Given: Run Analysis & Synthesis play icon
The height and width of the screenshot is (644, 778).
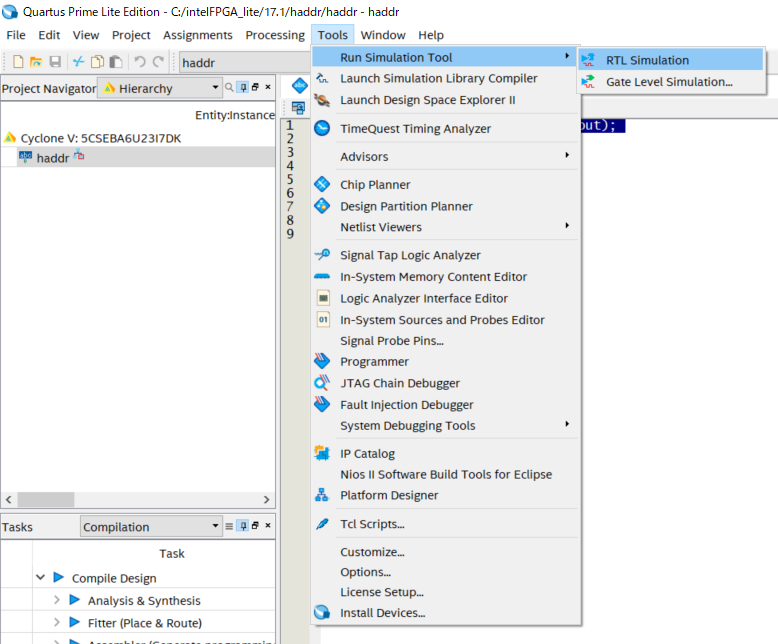Looking at the screenshot, I should [x=74, y=599].
